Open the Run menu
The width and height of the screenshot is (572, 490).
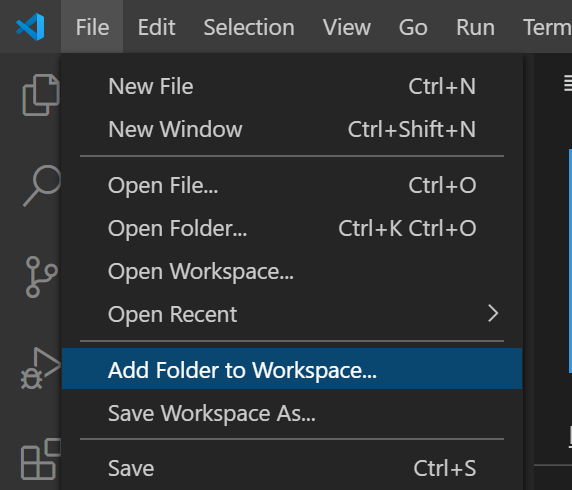pos(475,27)
